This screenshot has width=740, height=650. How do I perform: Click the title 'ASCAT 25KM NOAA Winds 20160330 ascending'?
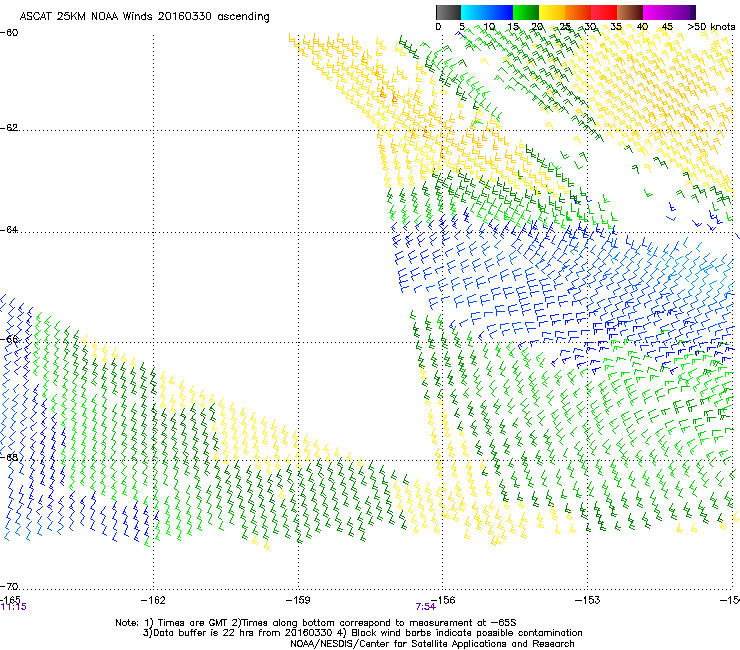pos(144,17)
